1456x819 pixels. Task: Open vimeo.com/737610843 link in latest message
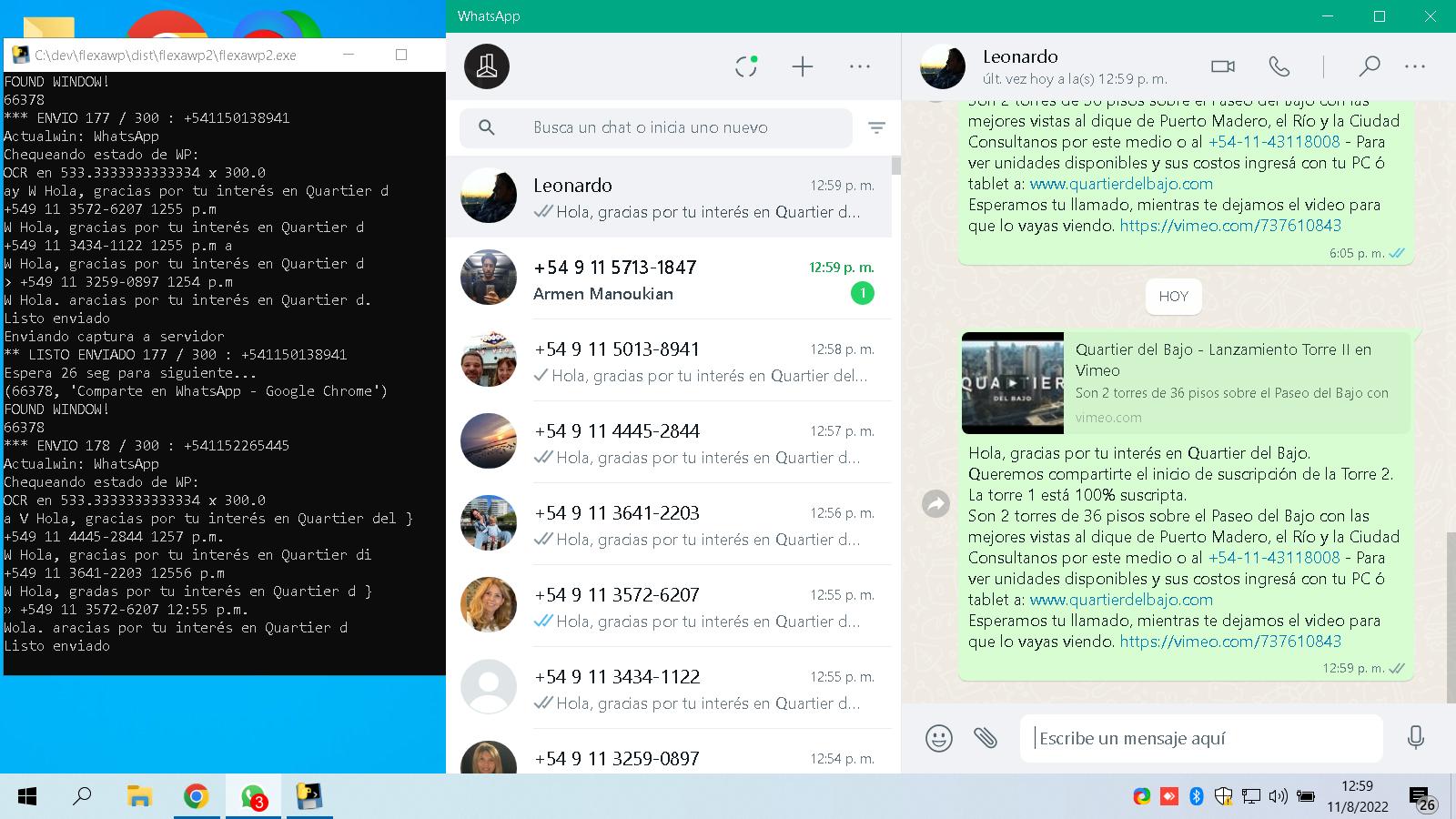click(1230, 642)
